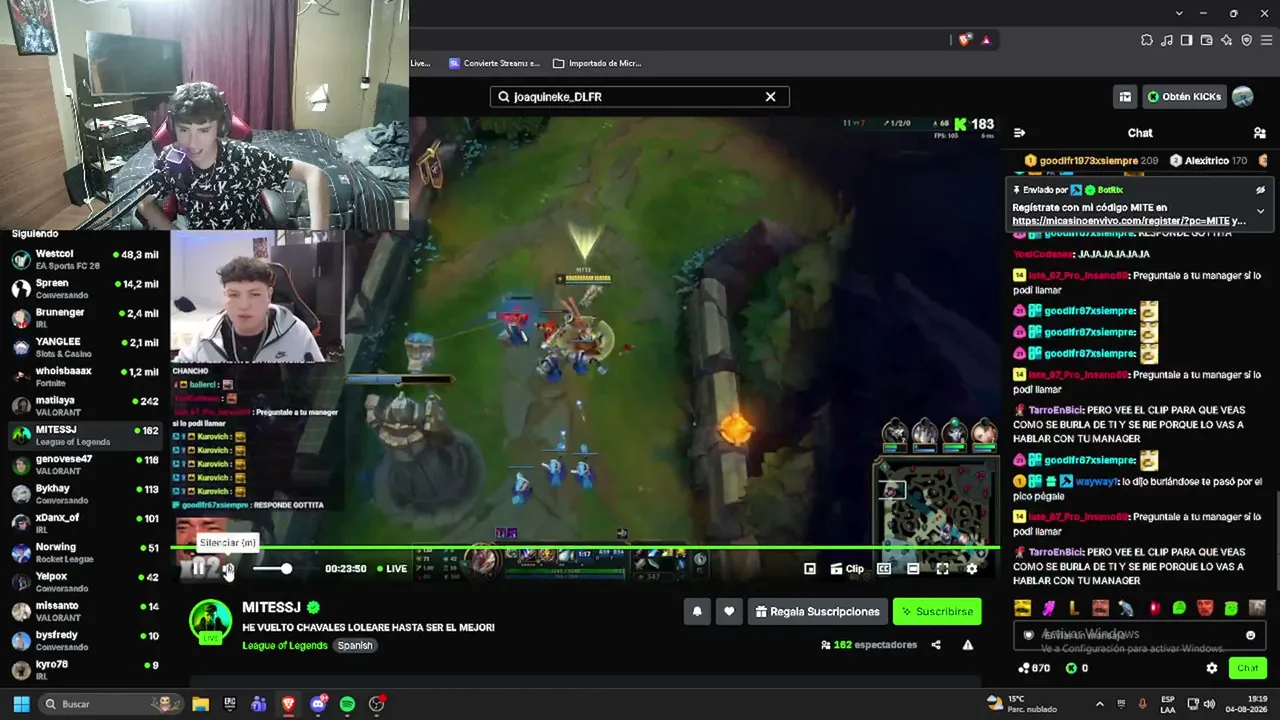1280x720 pixels.
Task: Open Discord from the taskbar
Action: pos(318,704)
